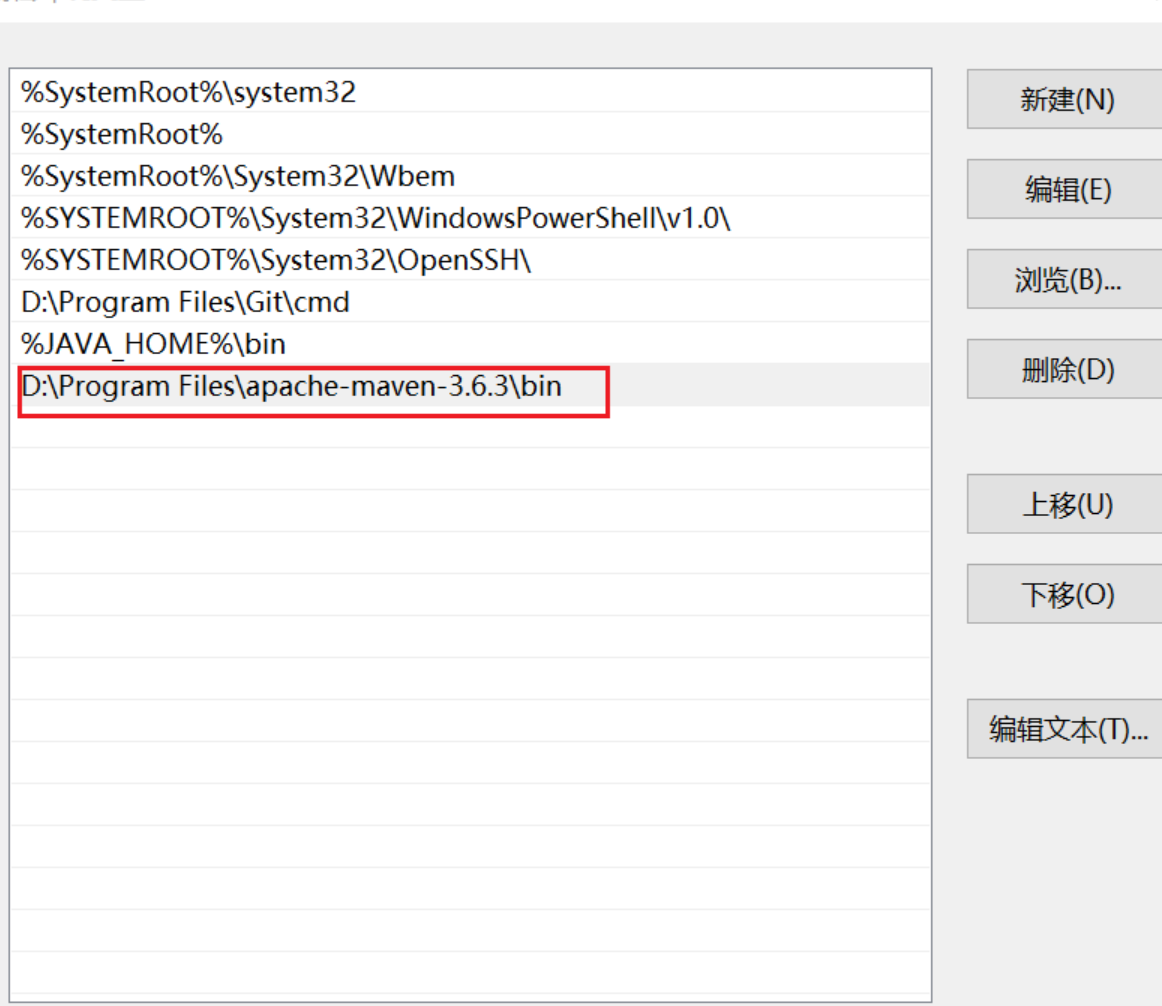Choose the 浏览(B)... browse button
The width and height of the screenshot is (1162, 1006).
coord(1065,279)
